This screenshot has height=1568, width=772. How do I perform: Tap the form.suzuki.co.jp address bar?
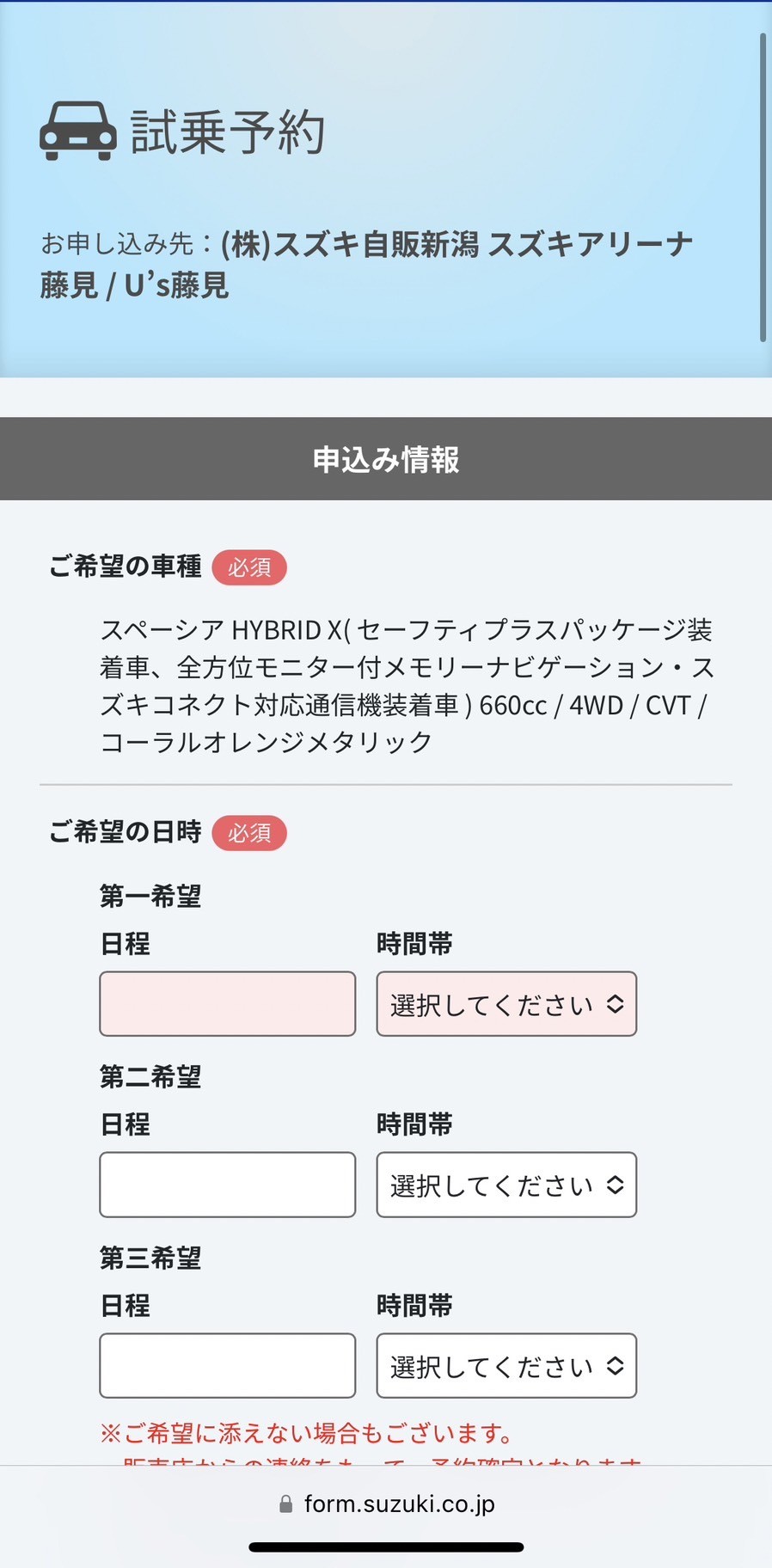387,1504
